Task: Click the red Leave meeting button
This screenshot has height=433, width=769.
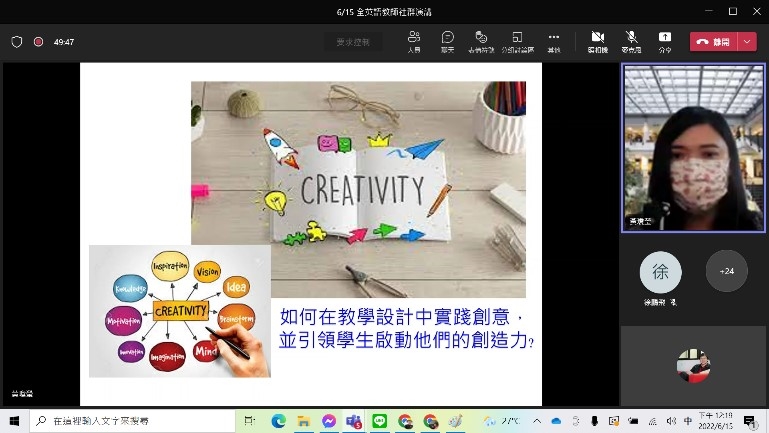Action: 713,42
